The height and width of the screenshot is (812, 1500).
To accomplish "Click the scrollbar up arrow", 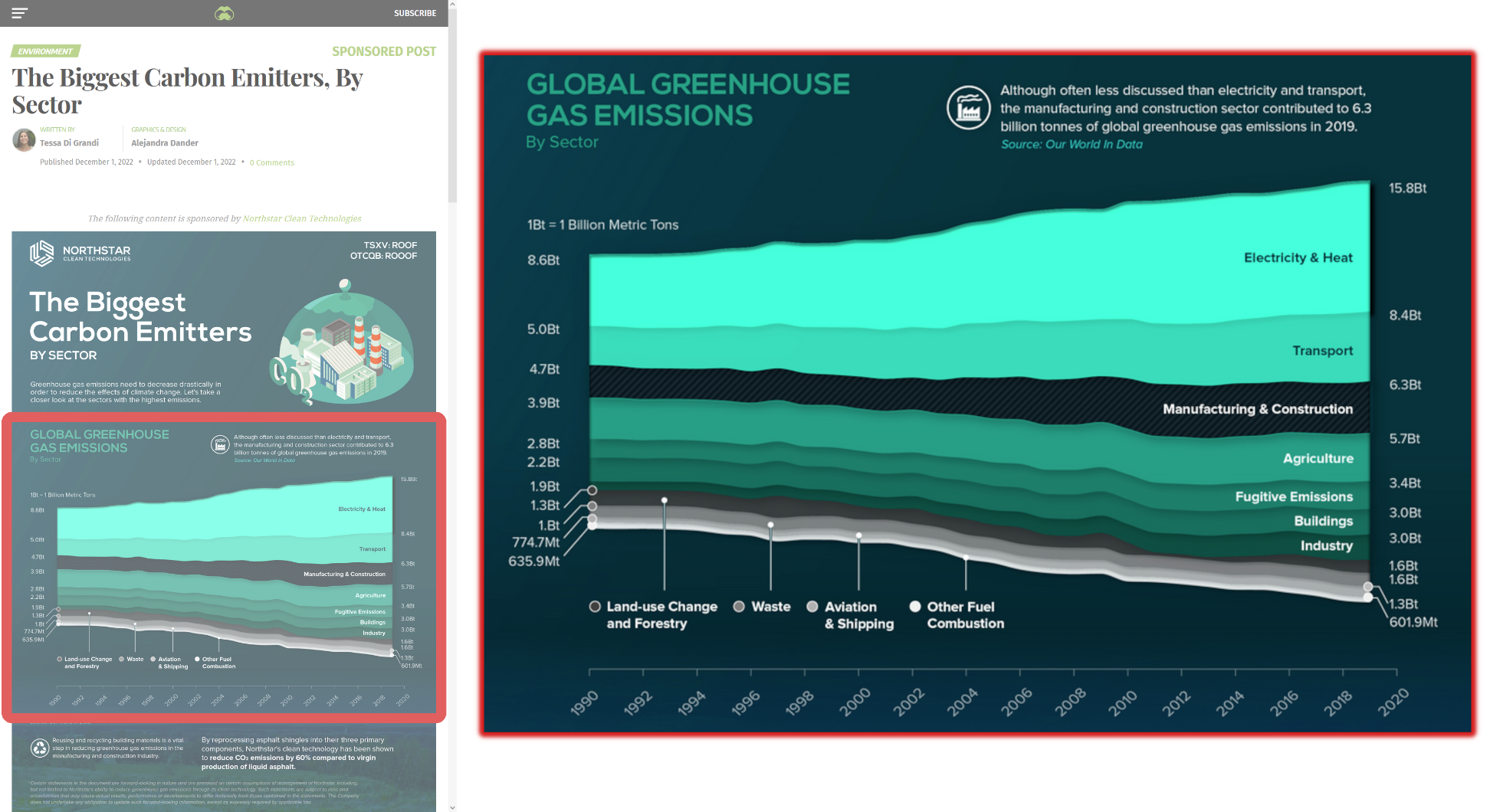I will pyautogui.click(x=452, y=4).
